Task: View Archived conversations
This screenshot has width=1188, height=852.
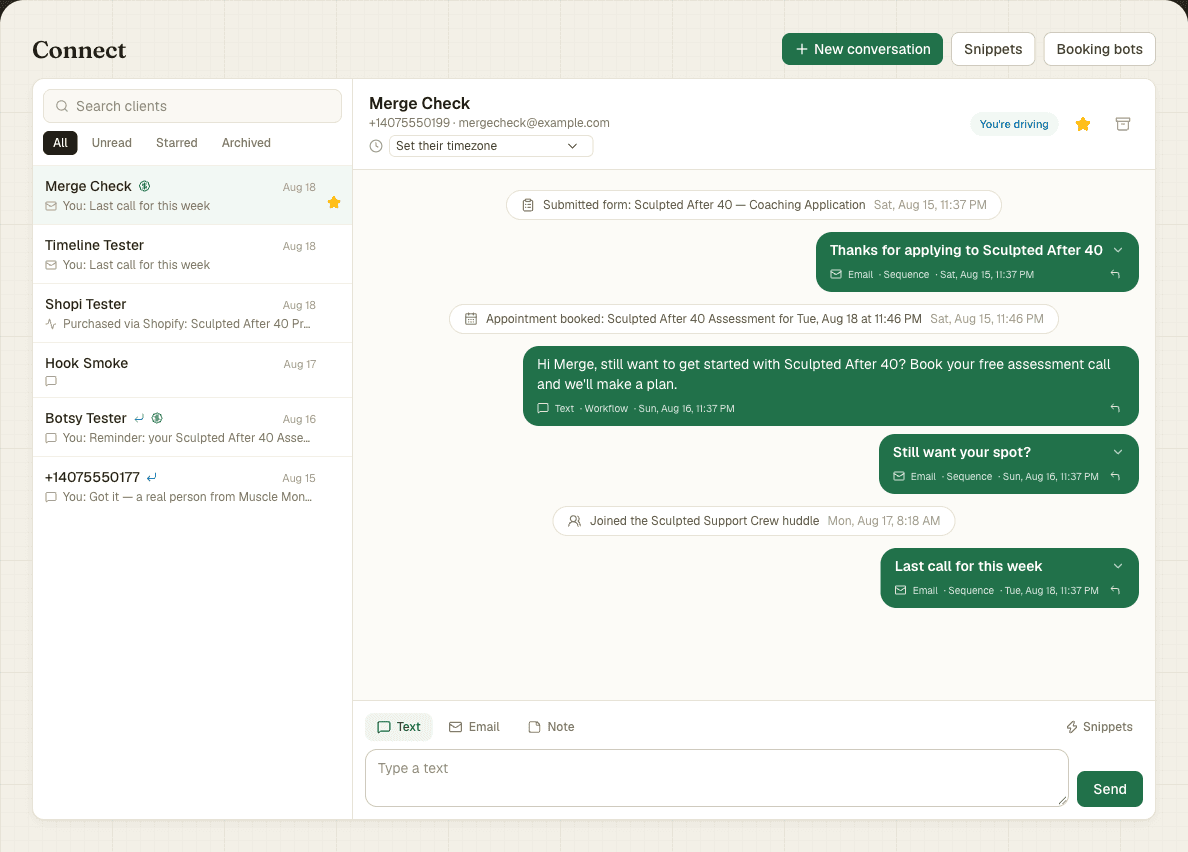Action: pos(246,142)
